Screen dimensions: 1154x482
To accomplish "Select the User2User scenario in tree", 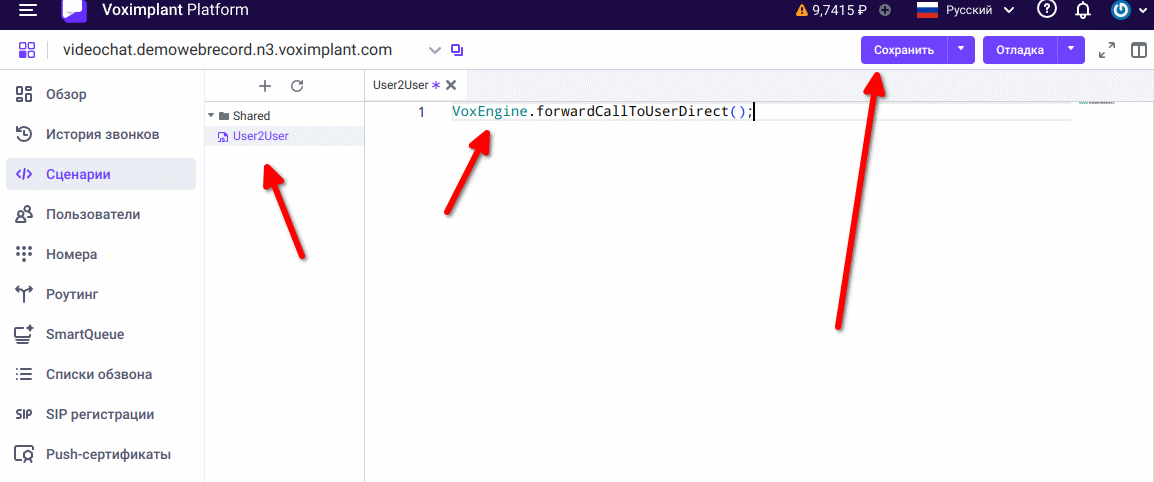I will pyautogui.click(x=260, y=136).
